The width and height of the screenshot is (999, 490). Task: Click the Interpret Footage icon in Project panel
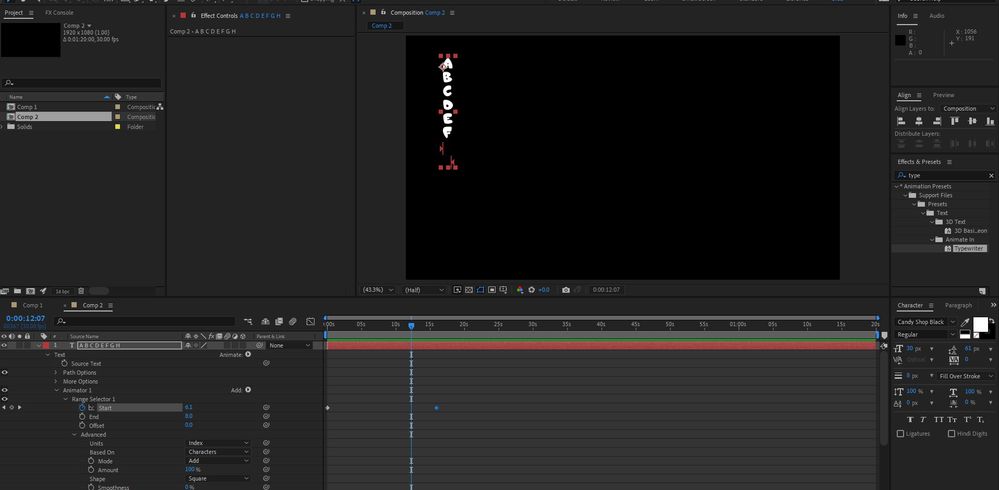[x=5, y=291]
